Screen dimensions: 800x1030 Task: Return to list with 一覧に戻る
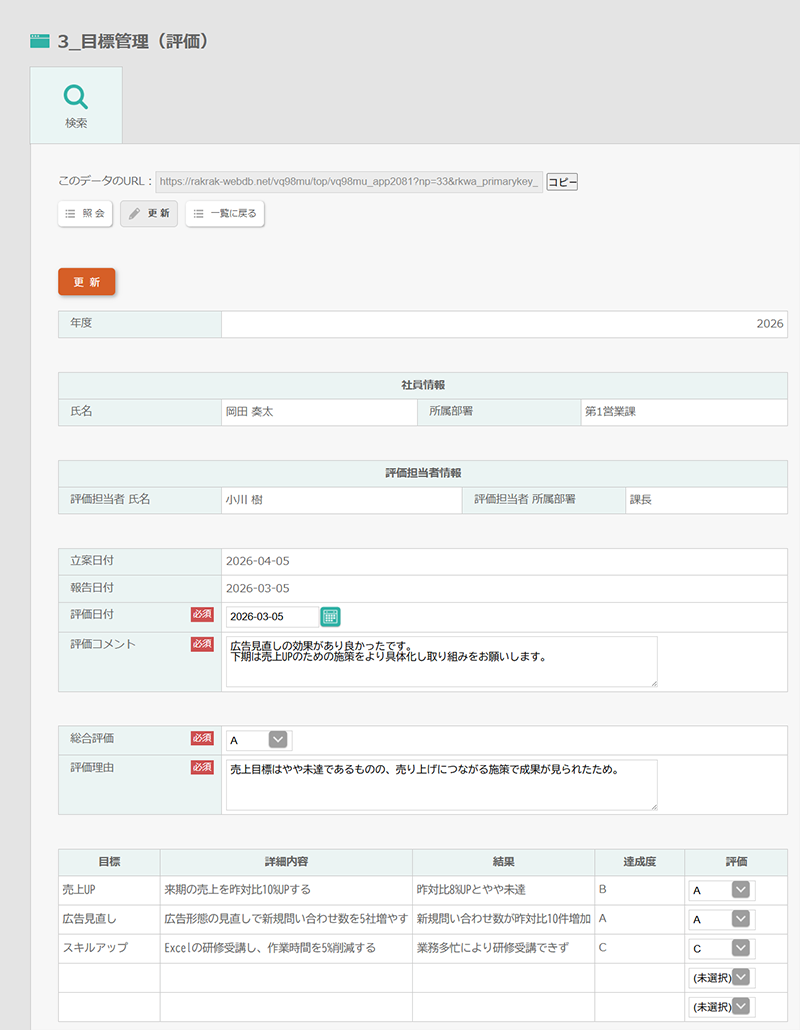[x=225, y=214]
